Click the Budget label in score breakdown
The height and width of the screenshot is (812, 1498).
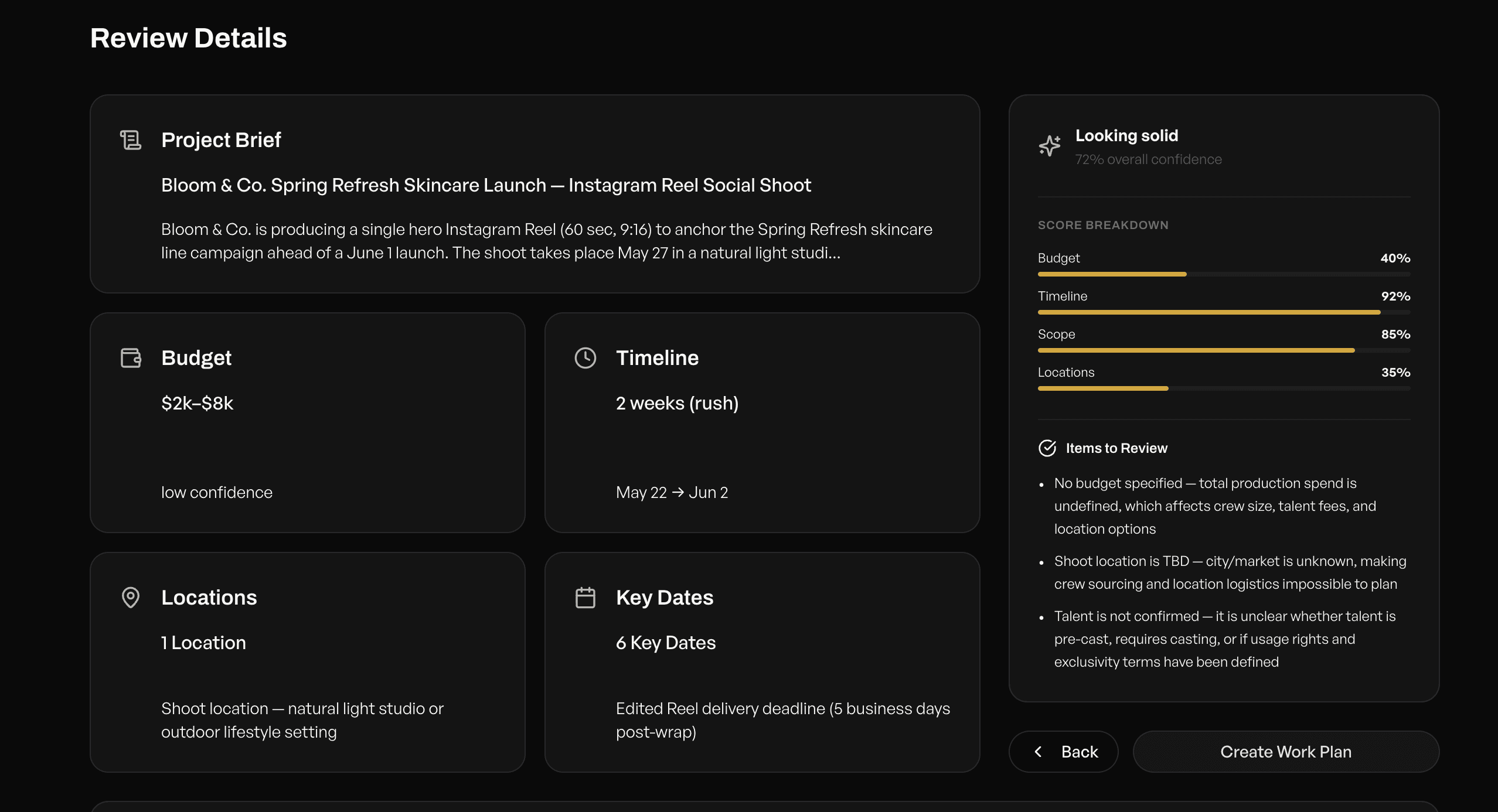pyautogui.click(x=1058, y=258)
